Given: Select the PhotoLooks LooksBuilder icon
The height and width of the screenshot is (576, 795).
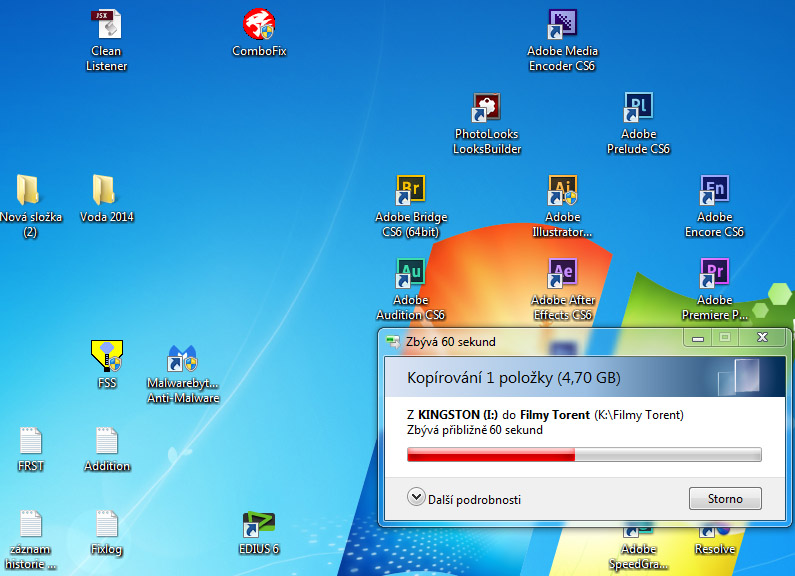Looking at the screenshot, I should (x=487, y=107).
